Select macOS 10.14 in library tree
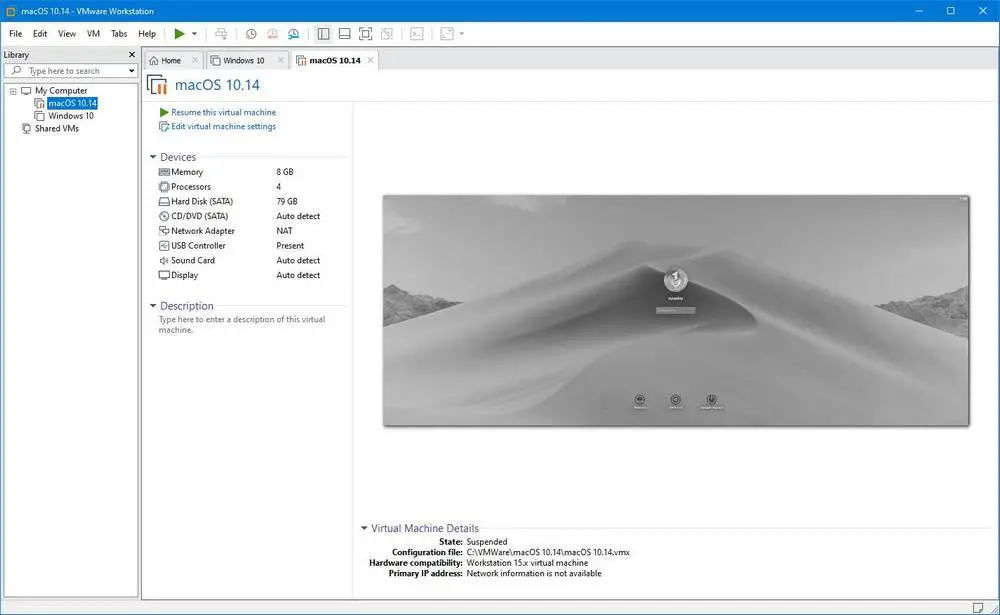This screenshot has height=615, width=1000. tap(73, 103)
